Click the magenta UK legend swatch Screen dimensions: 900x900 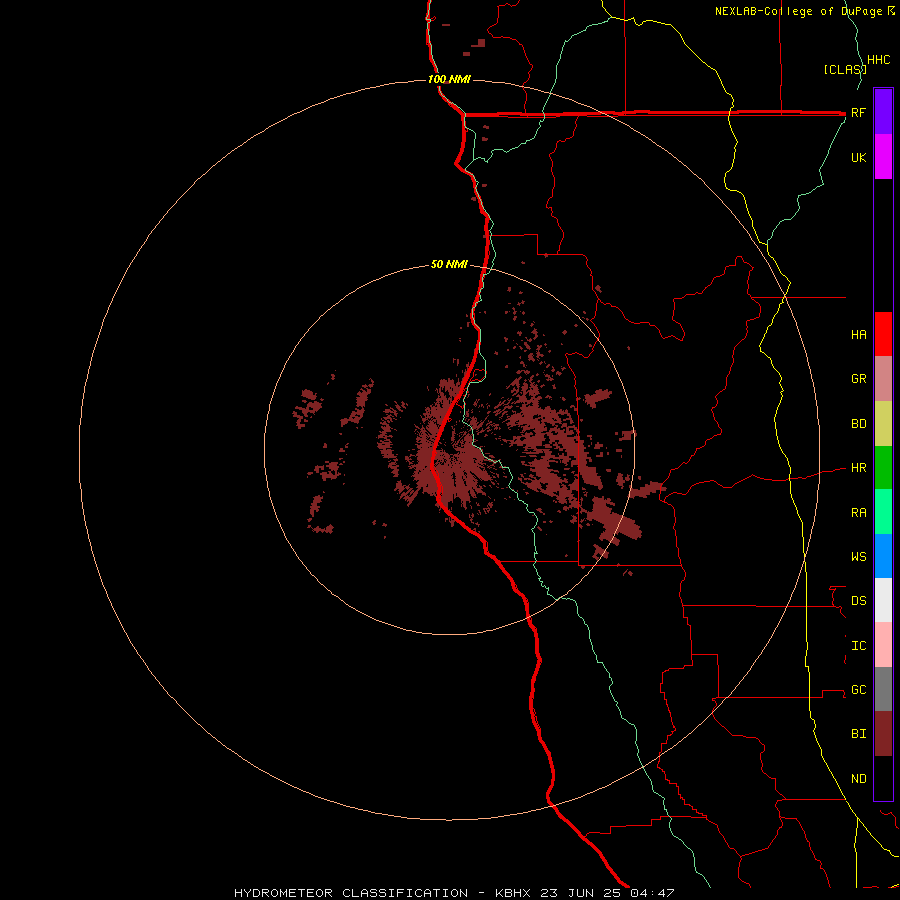click(x=883, y=157)
